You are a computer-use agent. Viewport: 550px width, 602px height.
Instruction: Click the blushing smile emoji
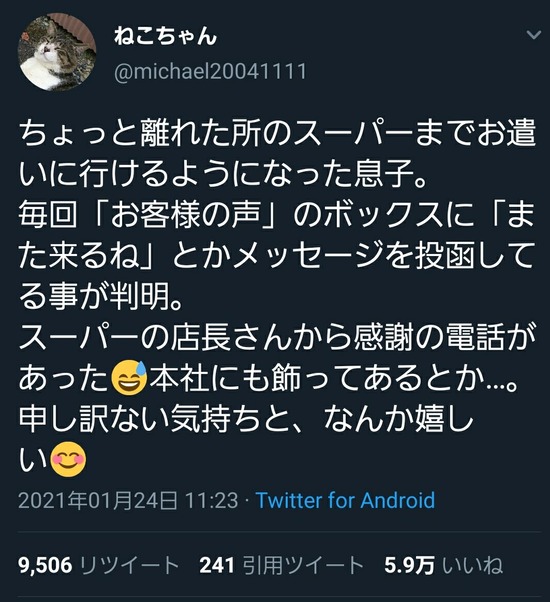[69, 459]
